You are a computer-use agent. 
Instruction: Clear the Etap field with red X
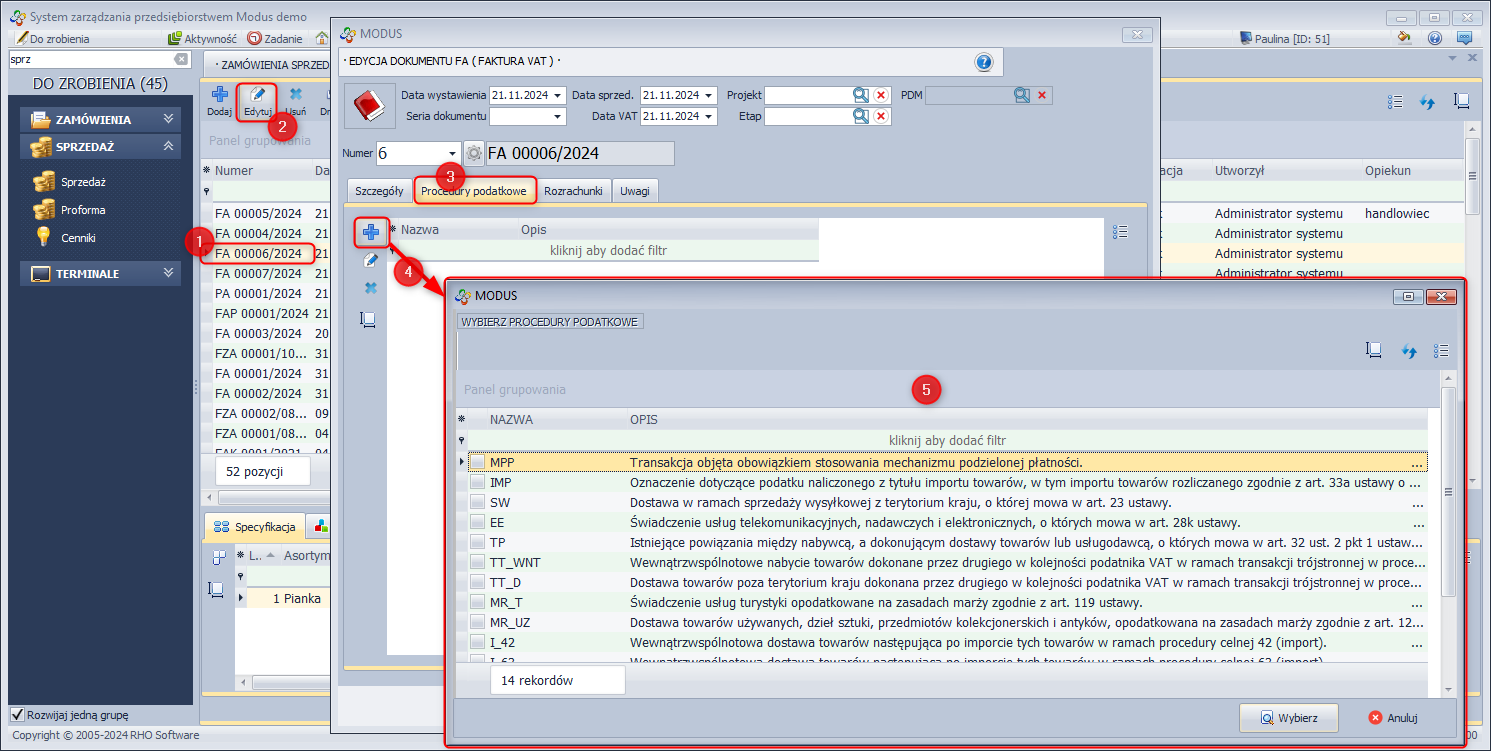point(881,116)
